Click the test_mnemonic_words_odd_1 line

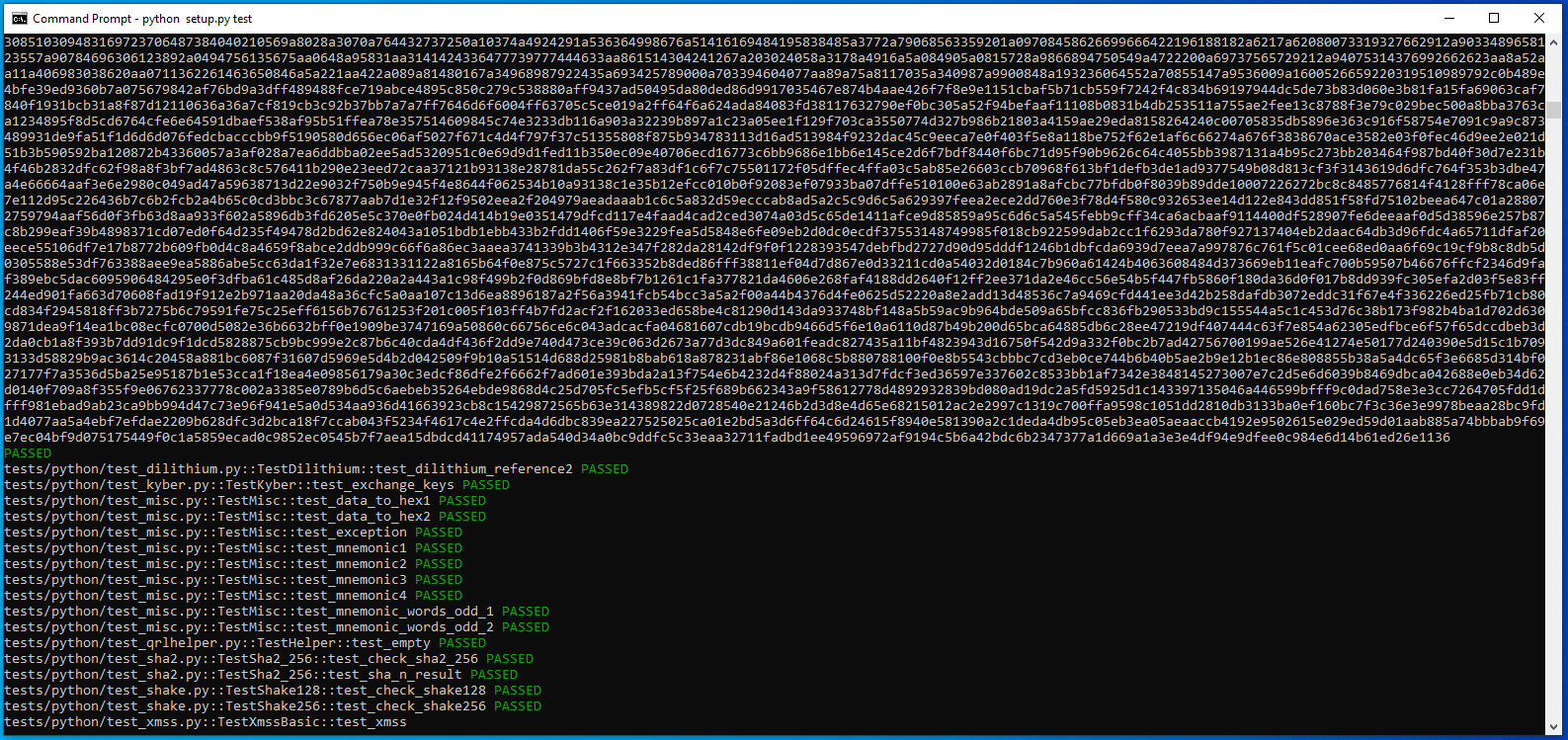[277, 612]
